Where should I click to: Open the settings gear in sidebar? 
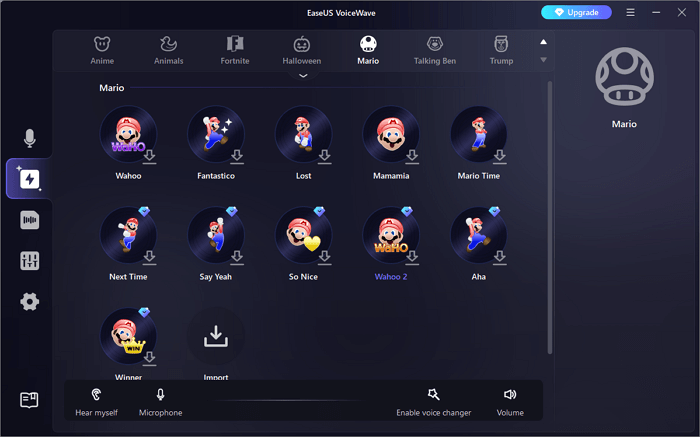(29, 302)
